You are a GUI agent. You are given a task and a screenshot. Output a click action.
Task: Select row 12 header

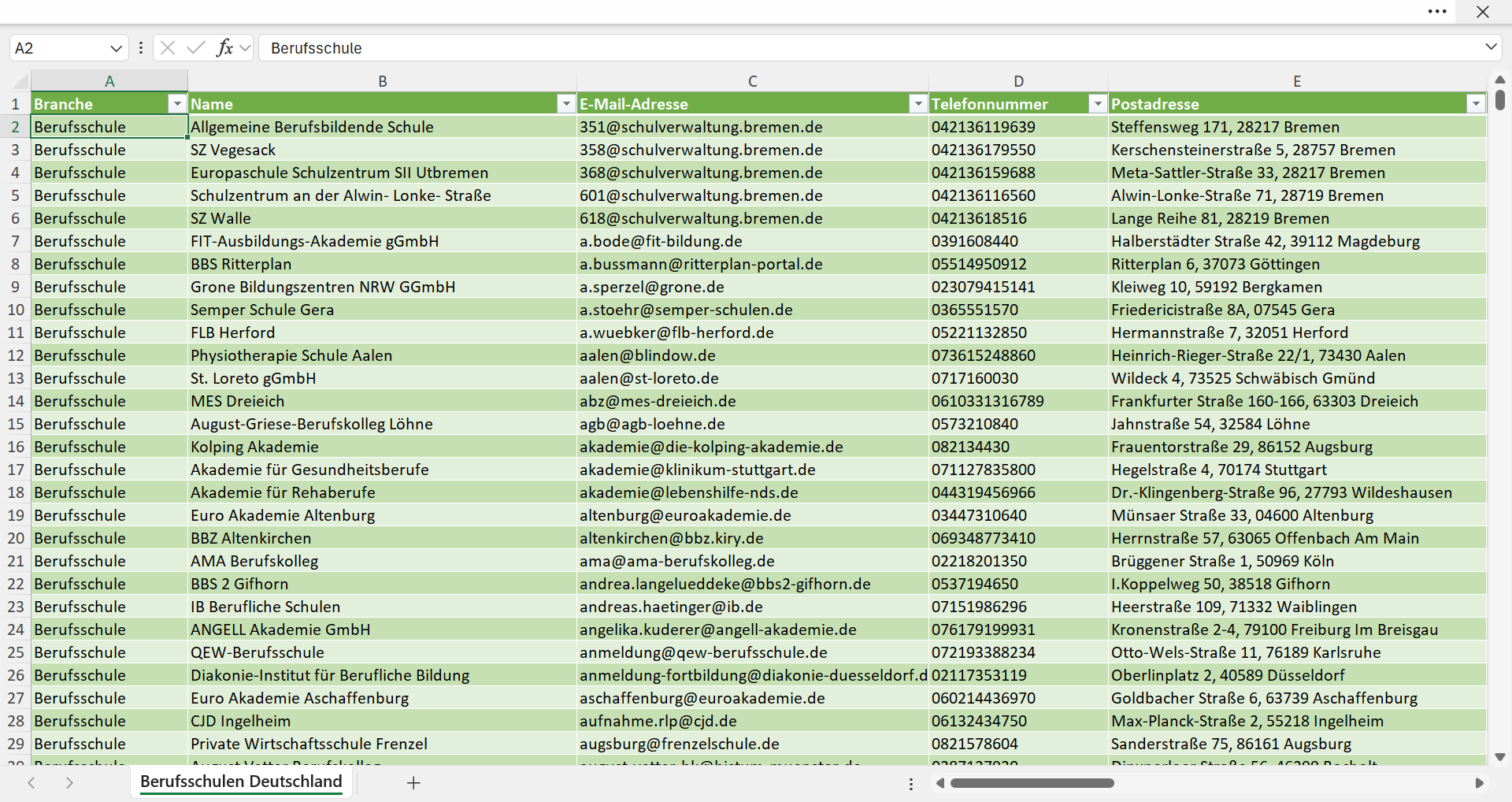click(16, 355)
